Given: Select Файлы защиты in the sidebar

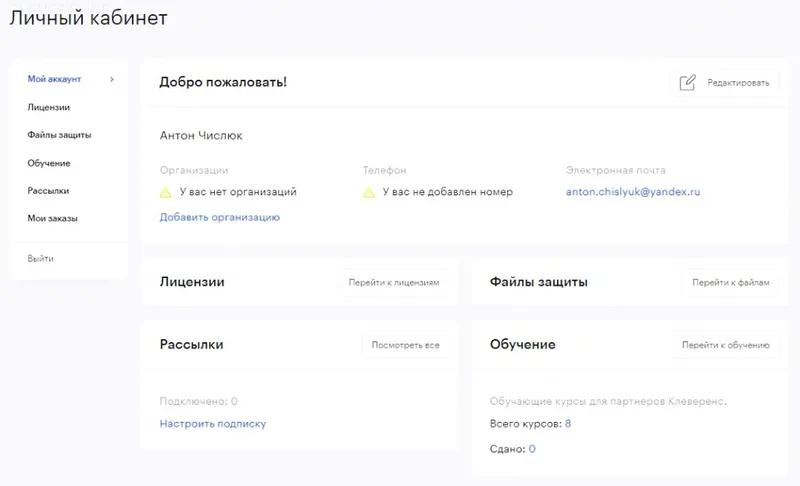Looking at the screenshot, I should (60, 135).
